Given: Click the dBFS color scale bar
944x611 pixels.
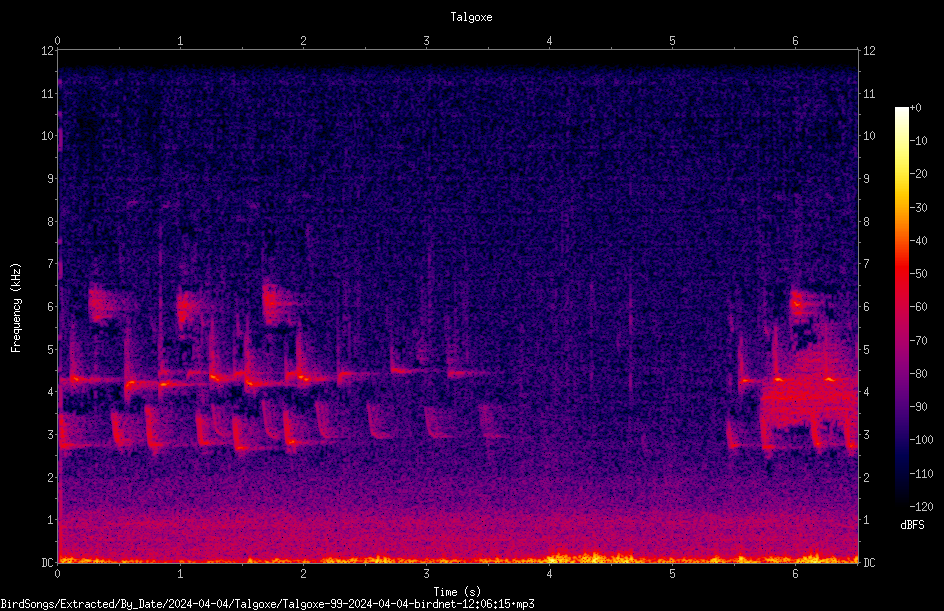Looking at the screenshot, I should coord(901,306).
